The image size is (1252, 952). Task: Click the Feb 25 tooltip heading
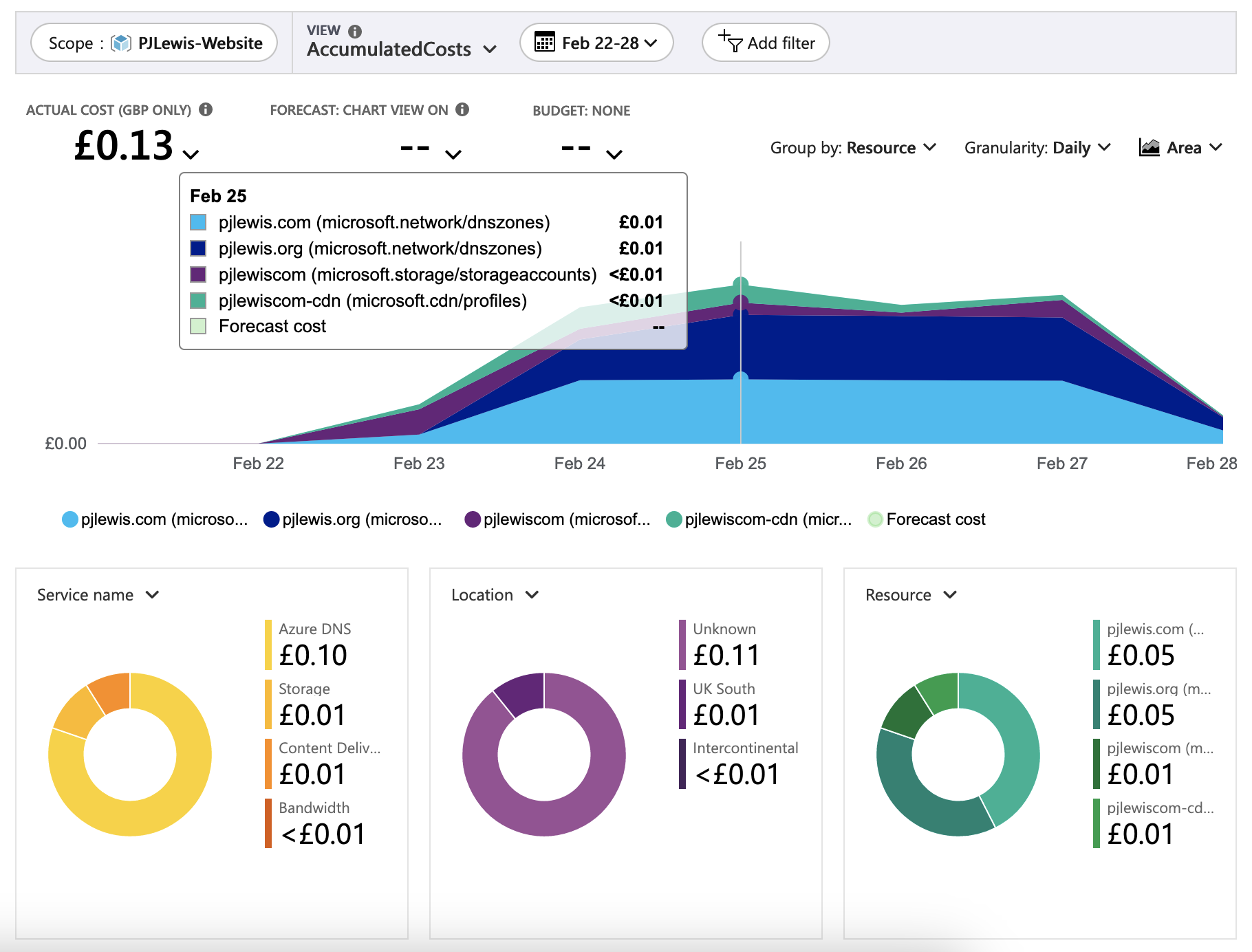click(218, 196)
